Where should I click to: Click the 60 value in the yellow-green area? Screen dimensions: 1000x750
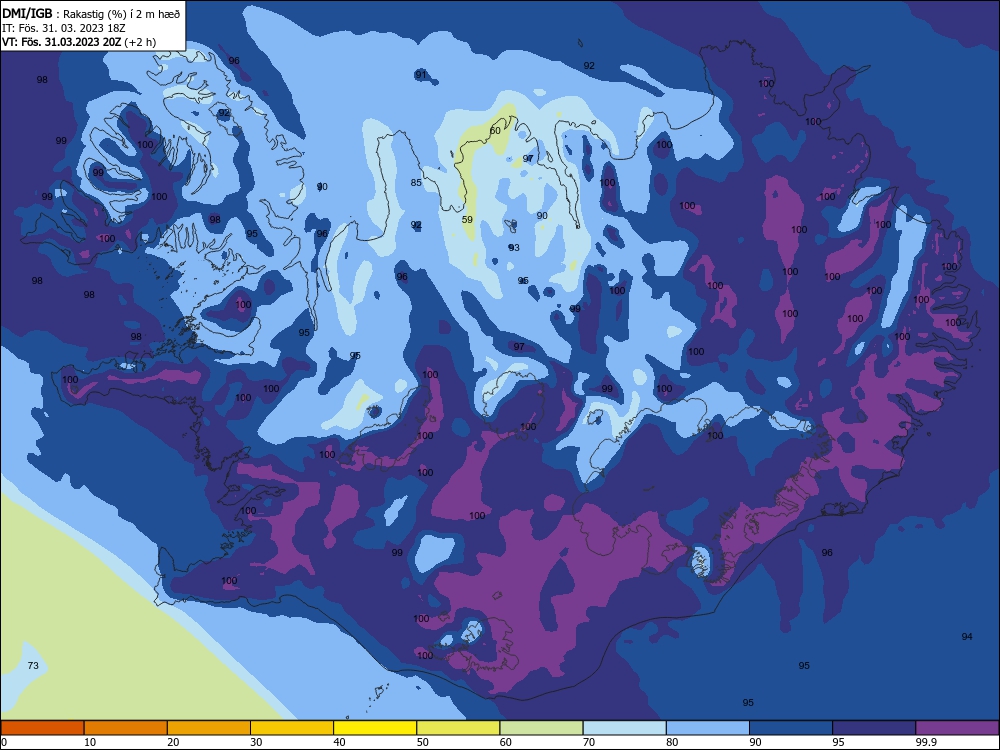click(495, 131)
